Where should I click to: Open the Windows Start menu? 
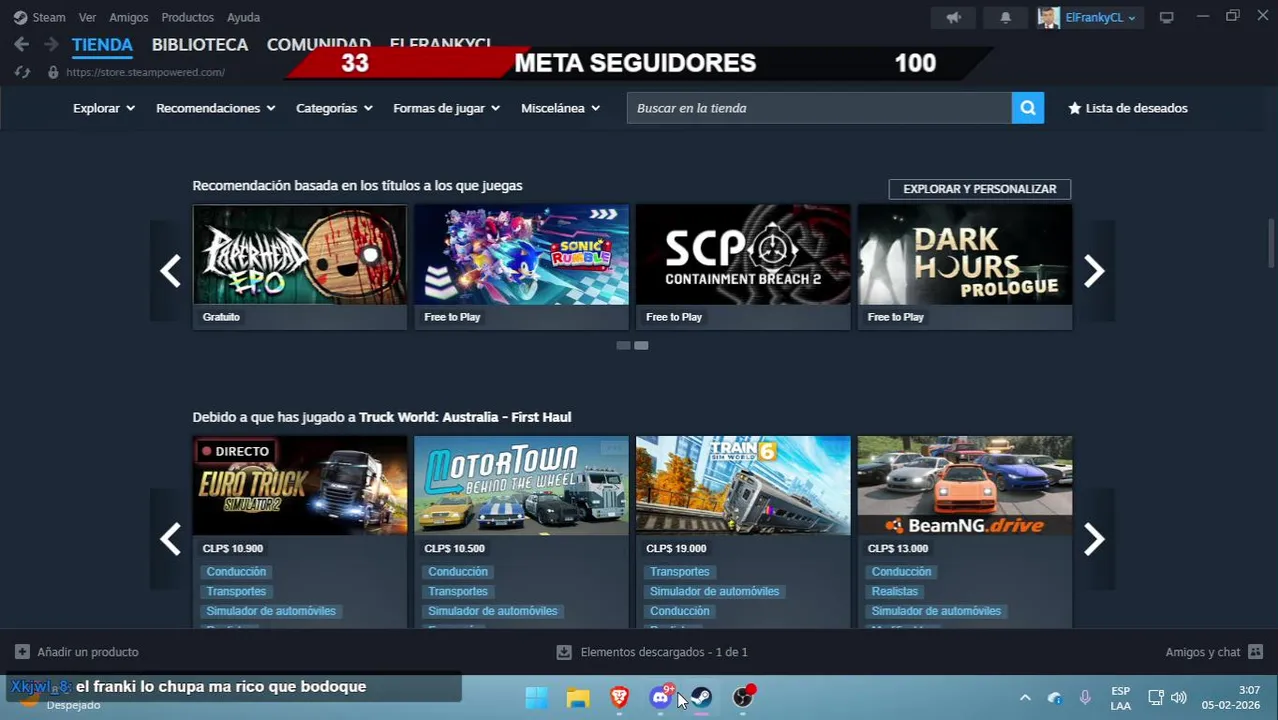(536, 698)
